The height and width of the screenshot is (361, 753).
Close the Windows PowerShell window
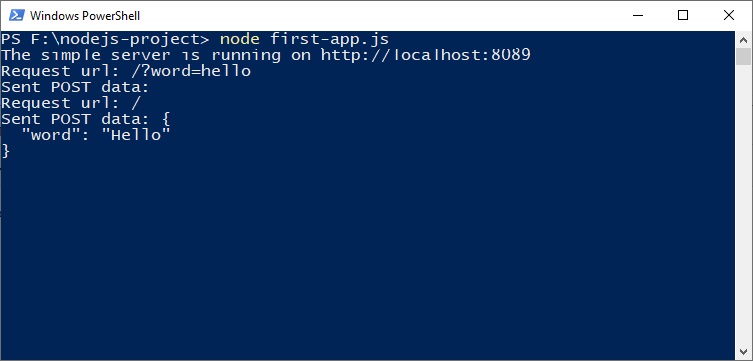coord(729,15)
